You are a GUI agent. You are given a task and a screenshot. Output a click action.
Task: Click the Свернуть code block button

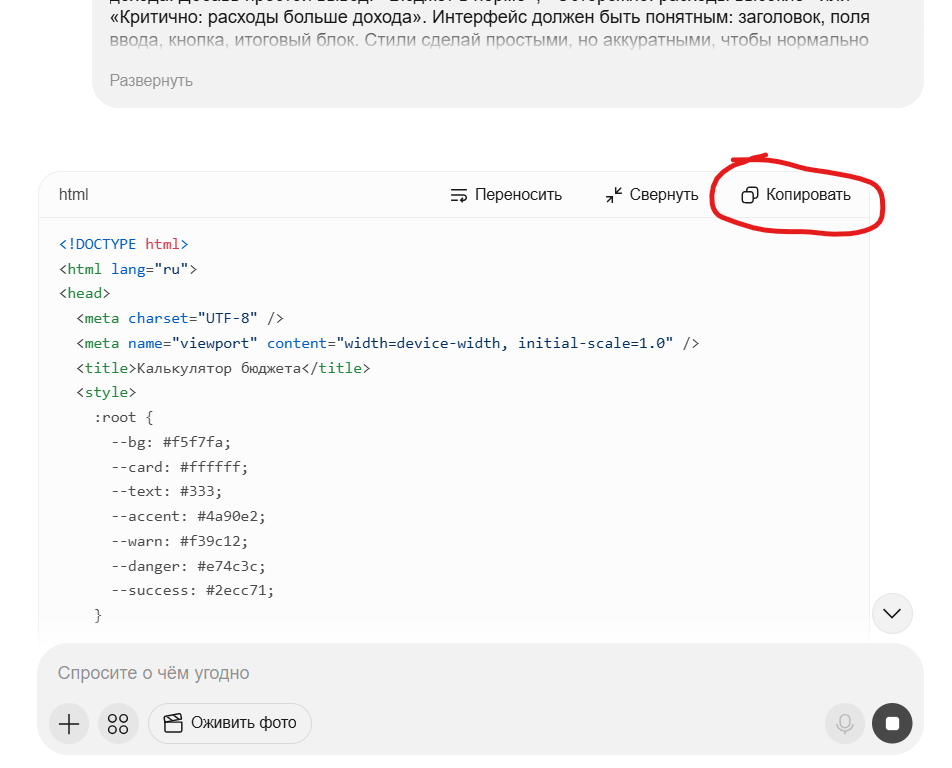[x=651, y=195]
